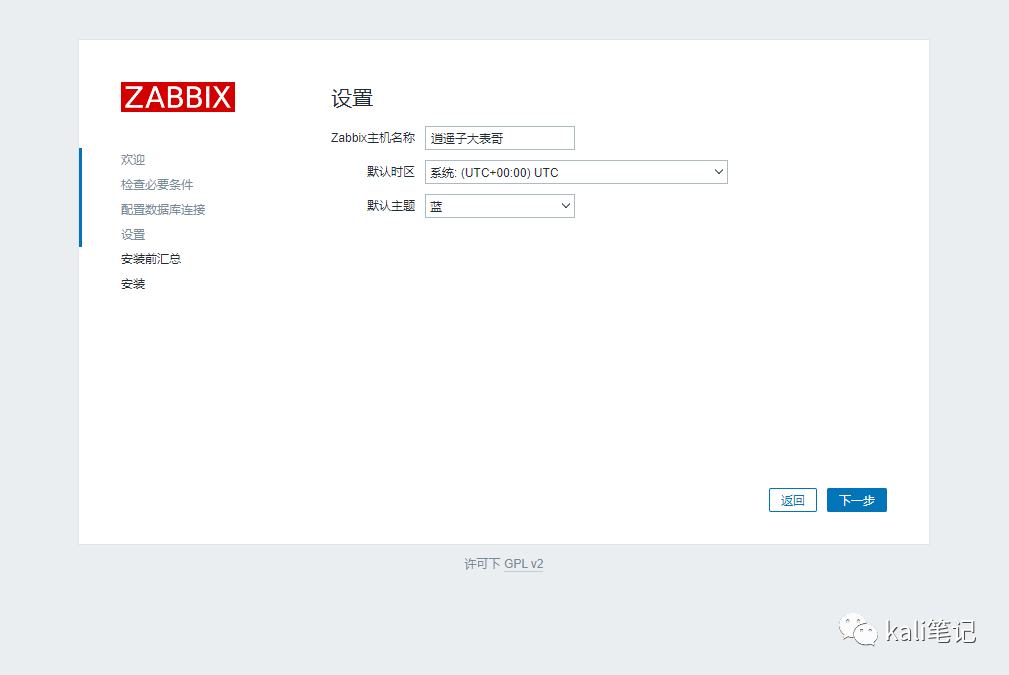The width and height of the screenshot is (1009, 675).
Task: Click the ZABBIX logo
Action: pyautogui.click(x=178, y=97)
